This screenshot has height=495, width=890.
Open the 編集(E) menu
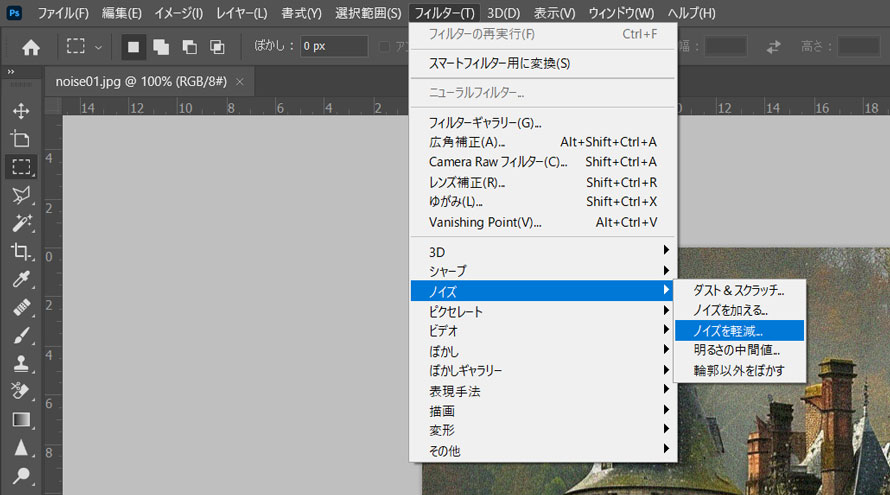click(121, 12)
